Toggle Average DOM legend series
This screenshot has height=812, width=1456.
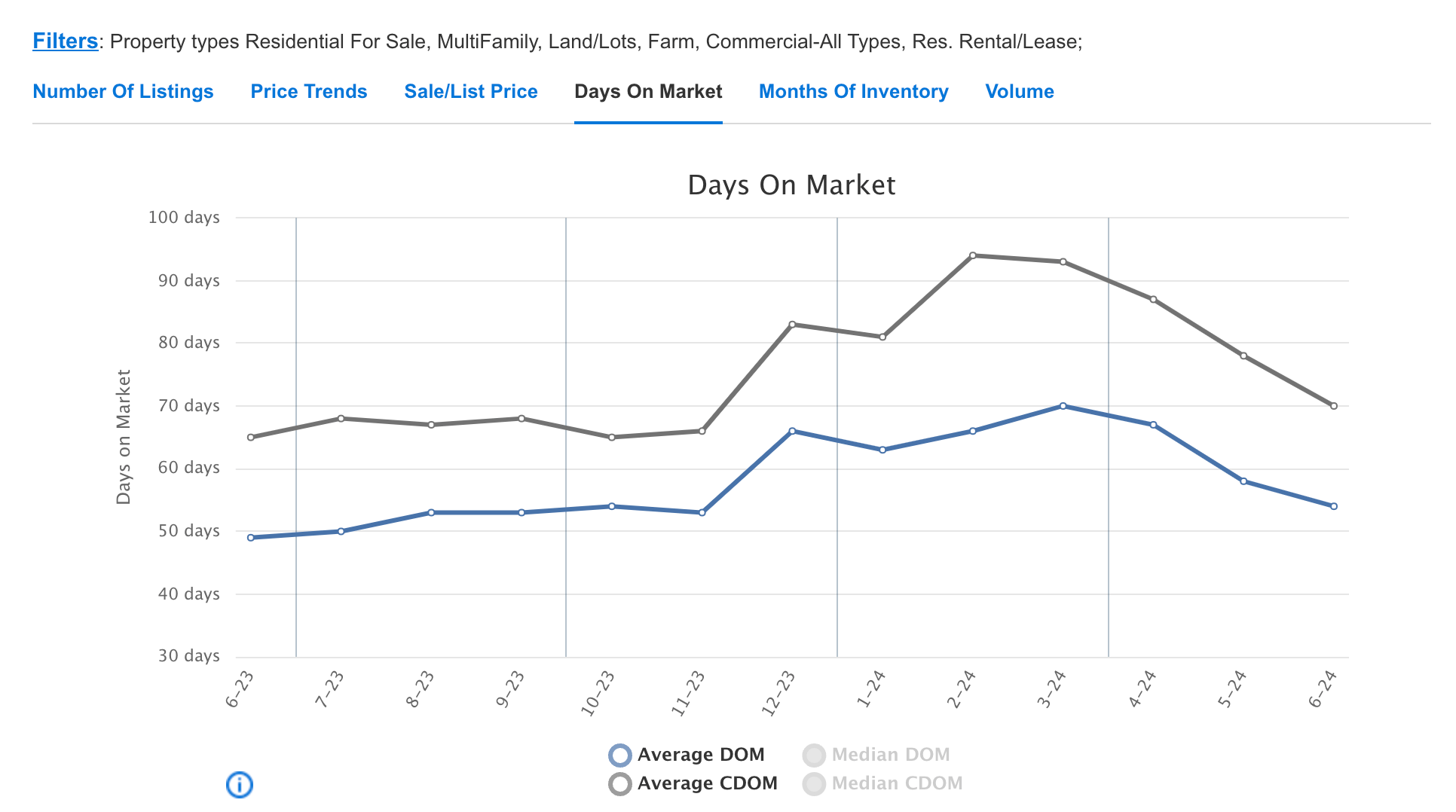[687, 755]
